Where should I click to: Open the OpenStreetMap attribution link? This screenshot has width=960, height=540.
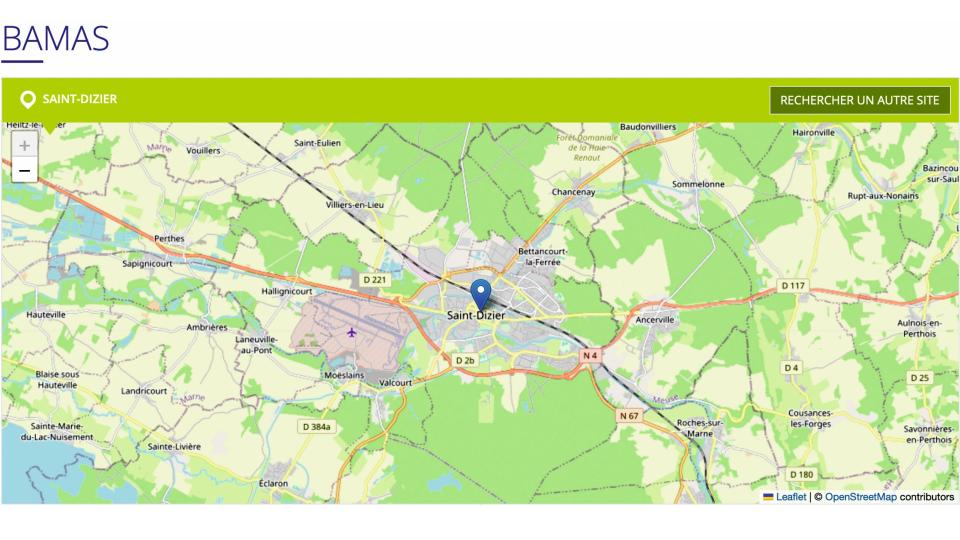pyautogui.click(x=860, y=497)
